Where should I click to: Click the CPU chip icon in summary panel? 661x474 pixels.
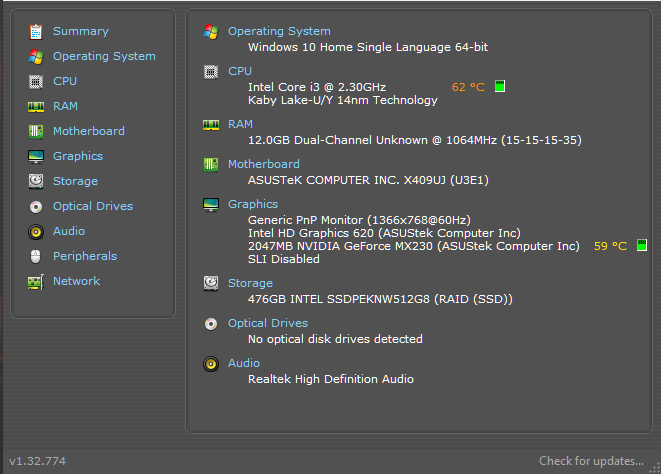(211, 72)
